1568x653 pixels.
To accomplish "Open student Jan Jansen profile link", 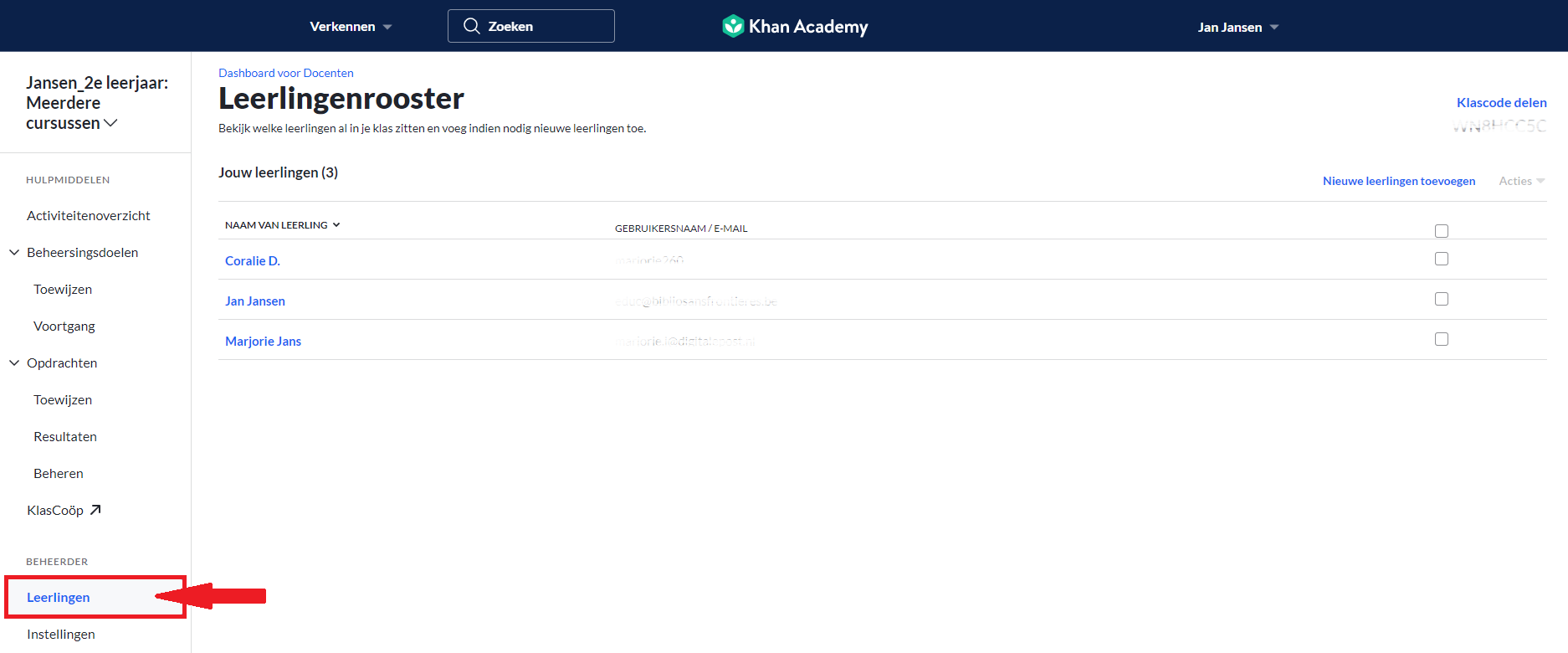I will (x=255, y=301).
